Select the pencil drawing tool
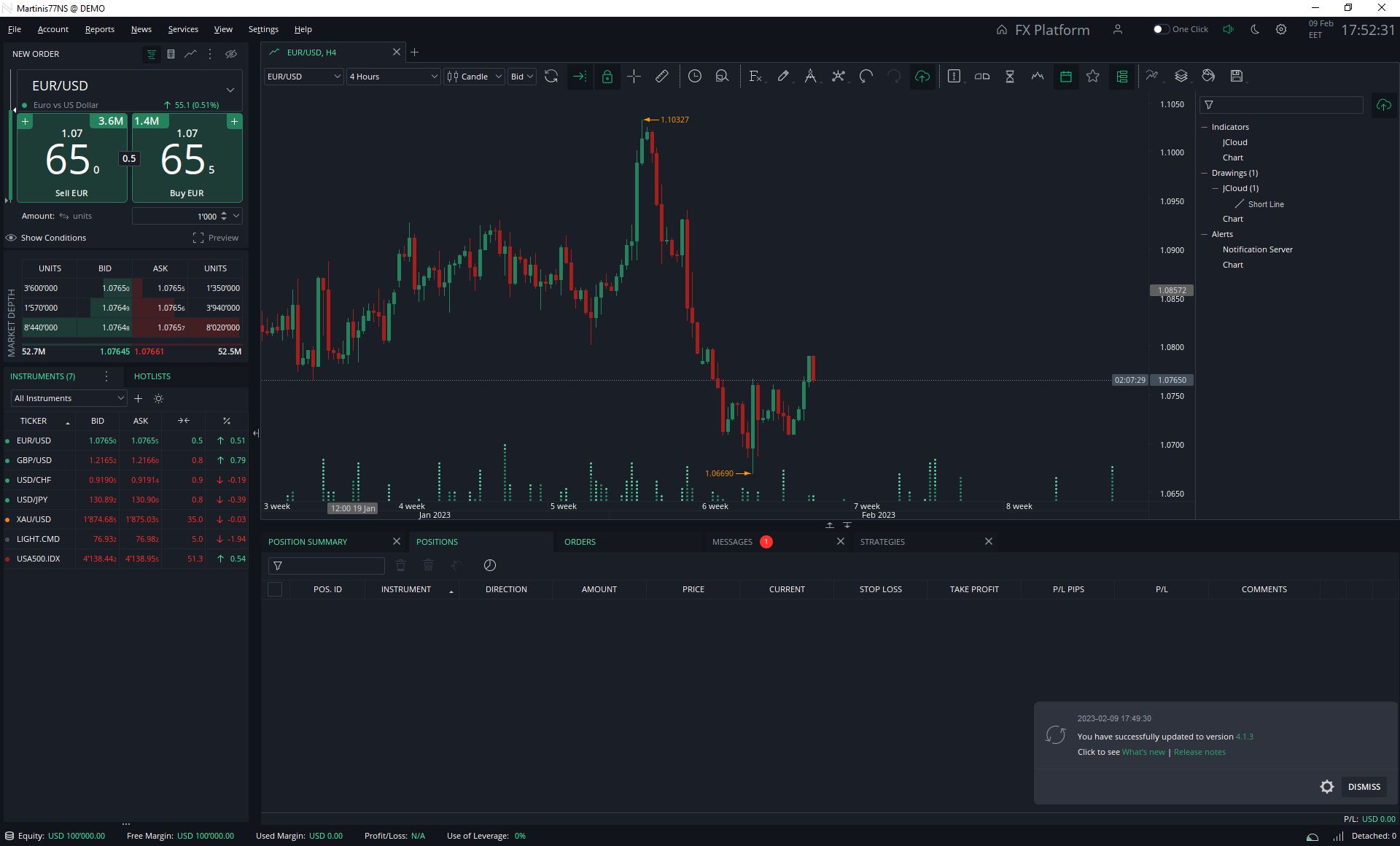 click(x=783, y=76)
